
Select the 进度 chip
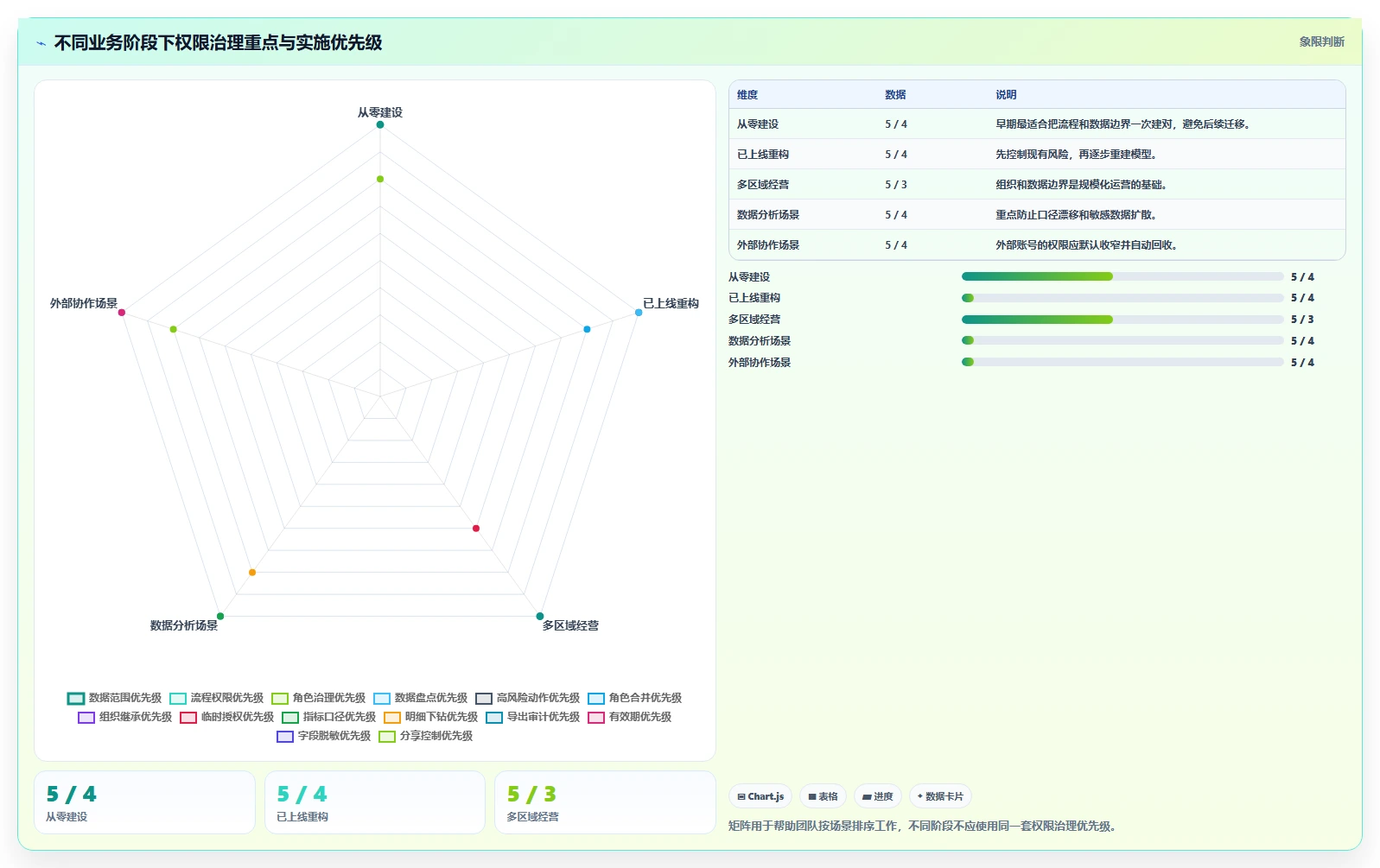click(x=878, y=796)
